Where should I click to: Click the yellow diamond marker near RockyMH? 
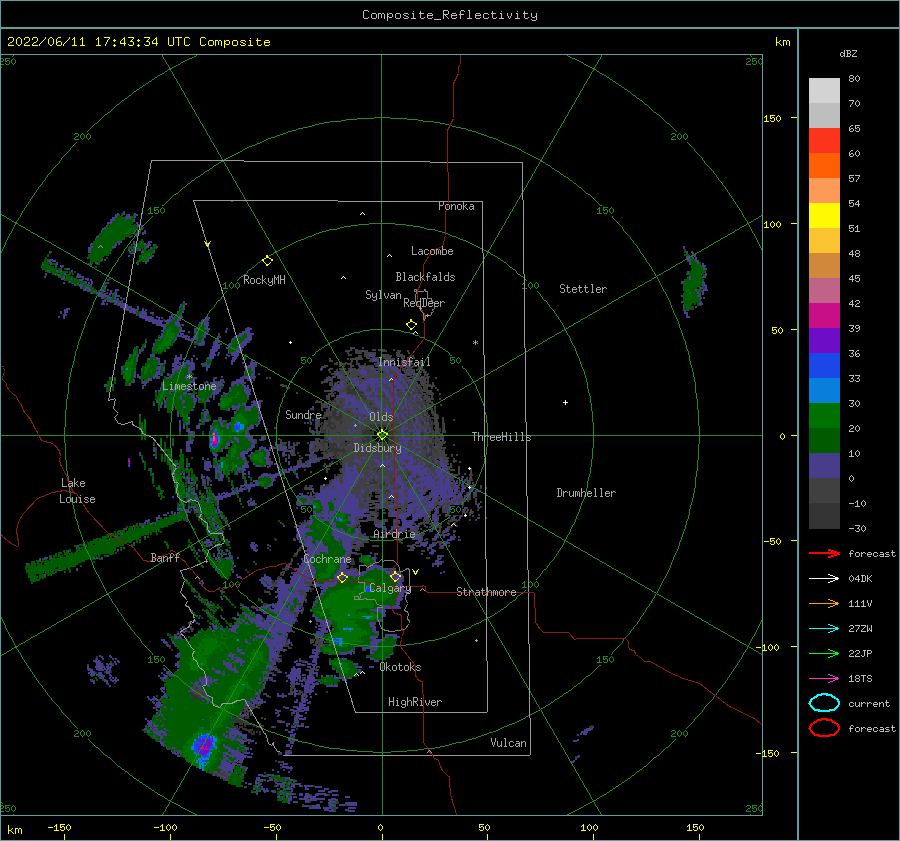coord(267,261)
